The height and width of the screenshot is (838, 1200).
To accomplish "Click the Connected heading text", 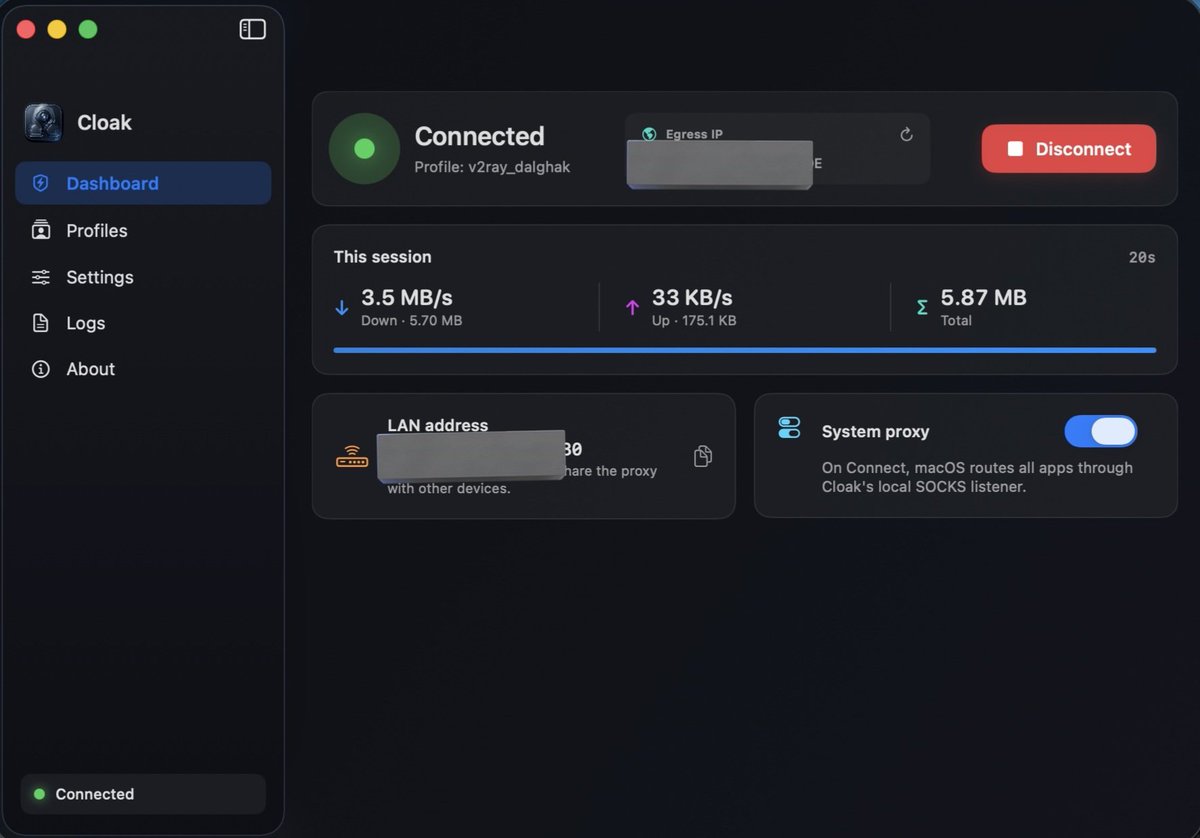I will point(480,136).
